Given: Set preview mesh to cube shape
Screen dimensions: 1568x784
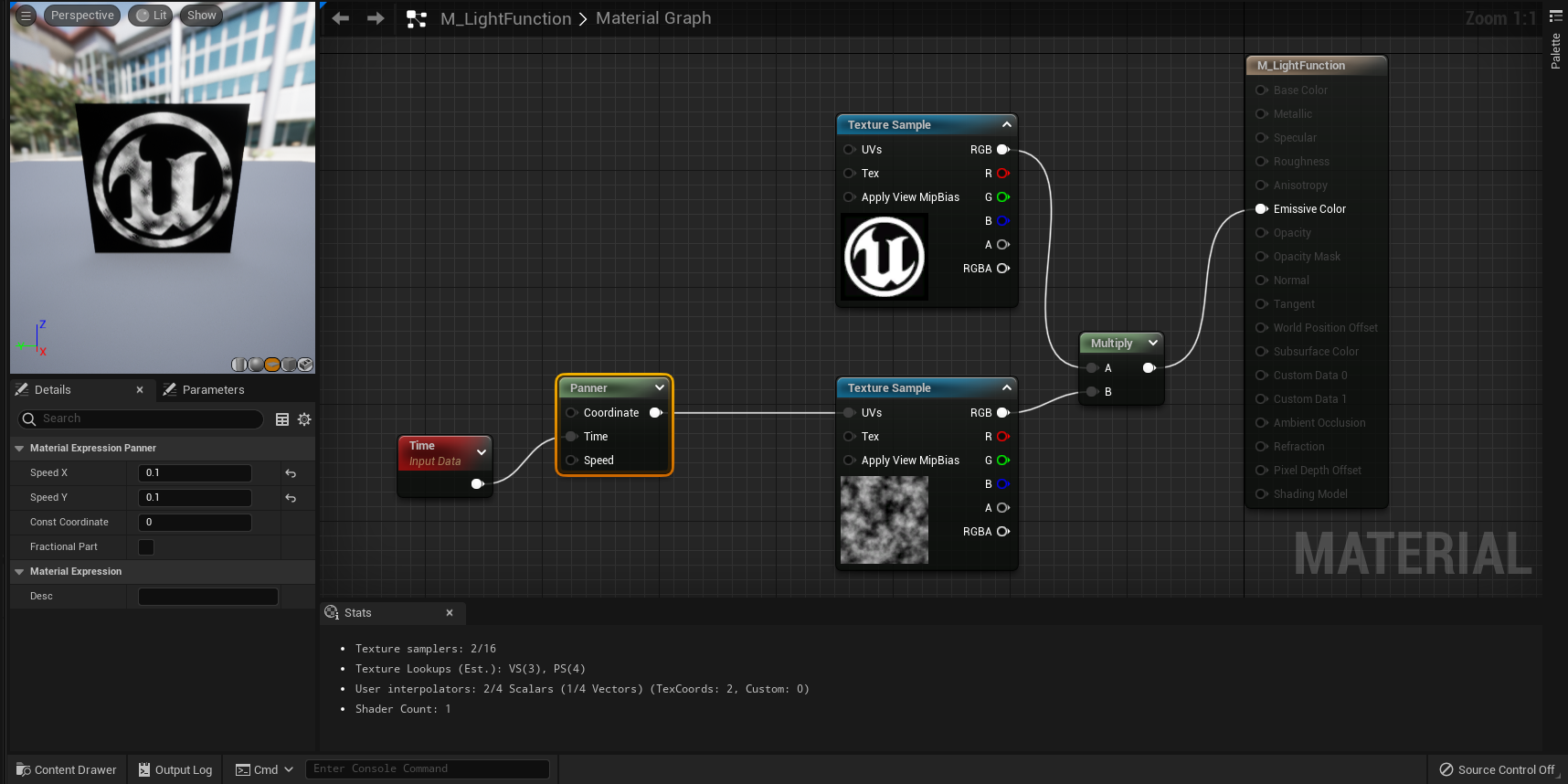Looking at the screenshot, I should coord(289,365).
